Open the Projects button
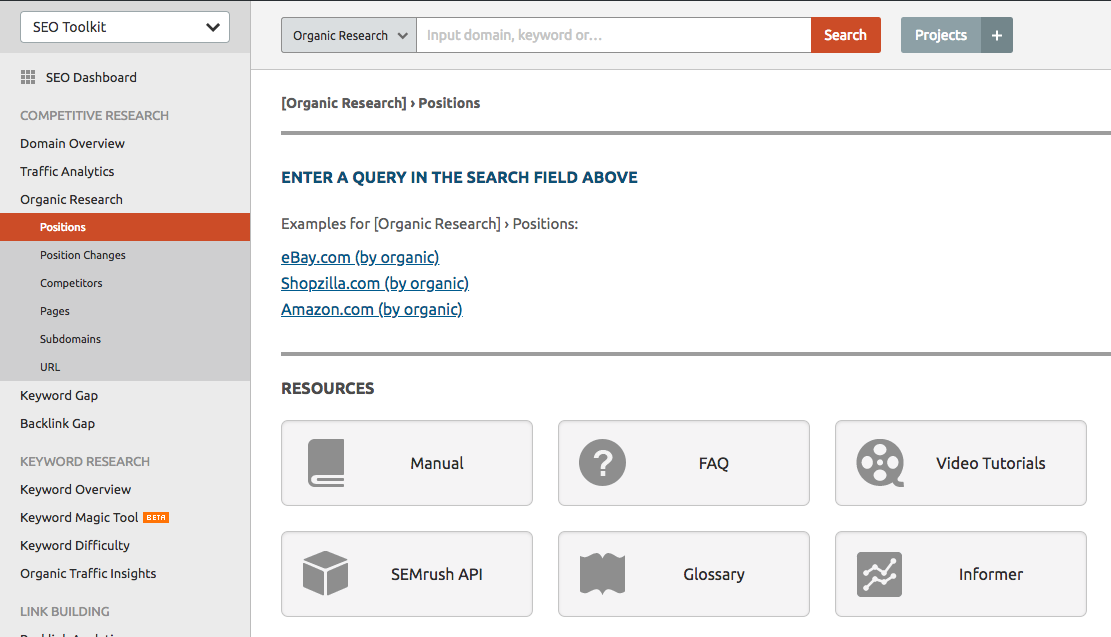 (x=940, y=35)
